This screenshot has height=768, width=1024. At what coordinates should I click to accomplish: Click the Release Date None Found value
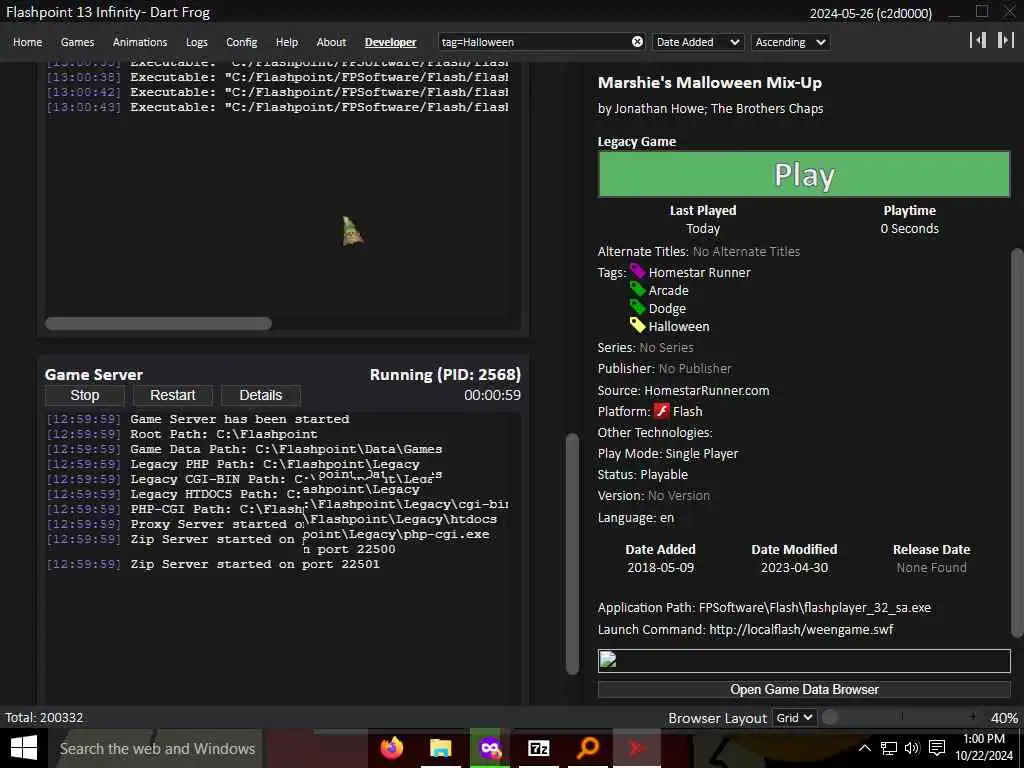point(931,568)
